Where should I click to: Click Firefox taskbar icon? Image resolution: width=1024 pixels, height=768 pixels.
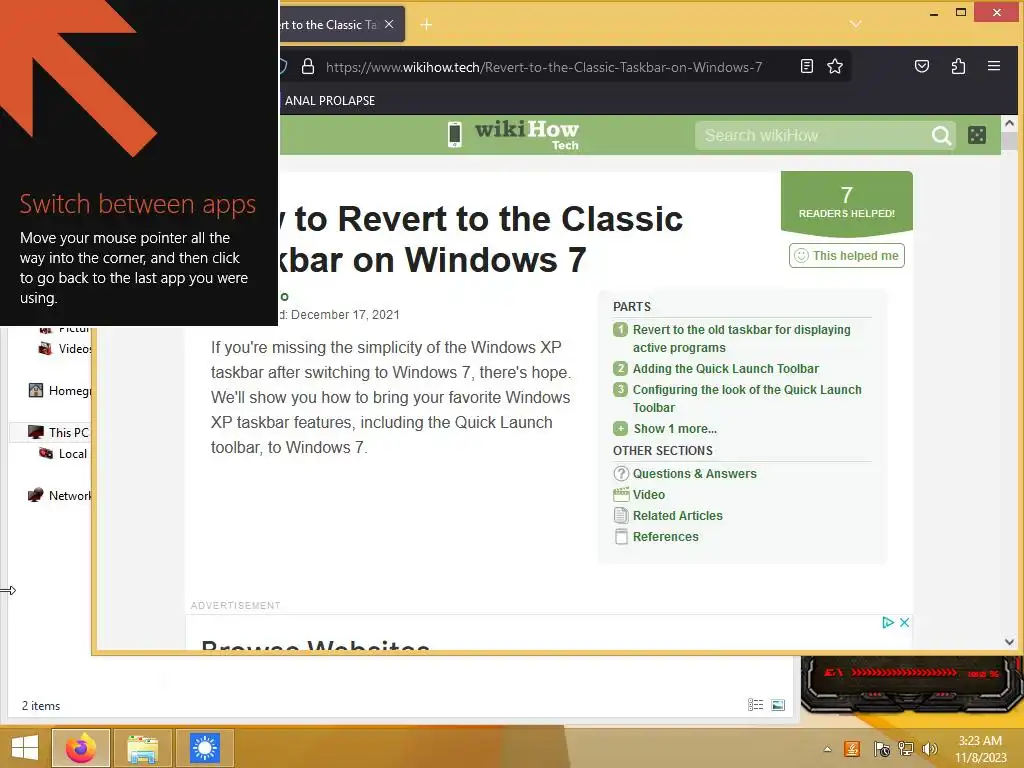click(x=80, y=748)
